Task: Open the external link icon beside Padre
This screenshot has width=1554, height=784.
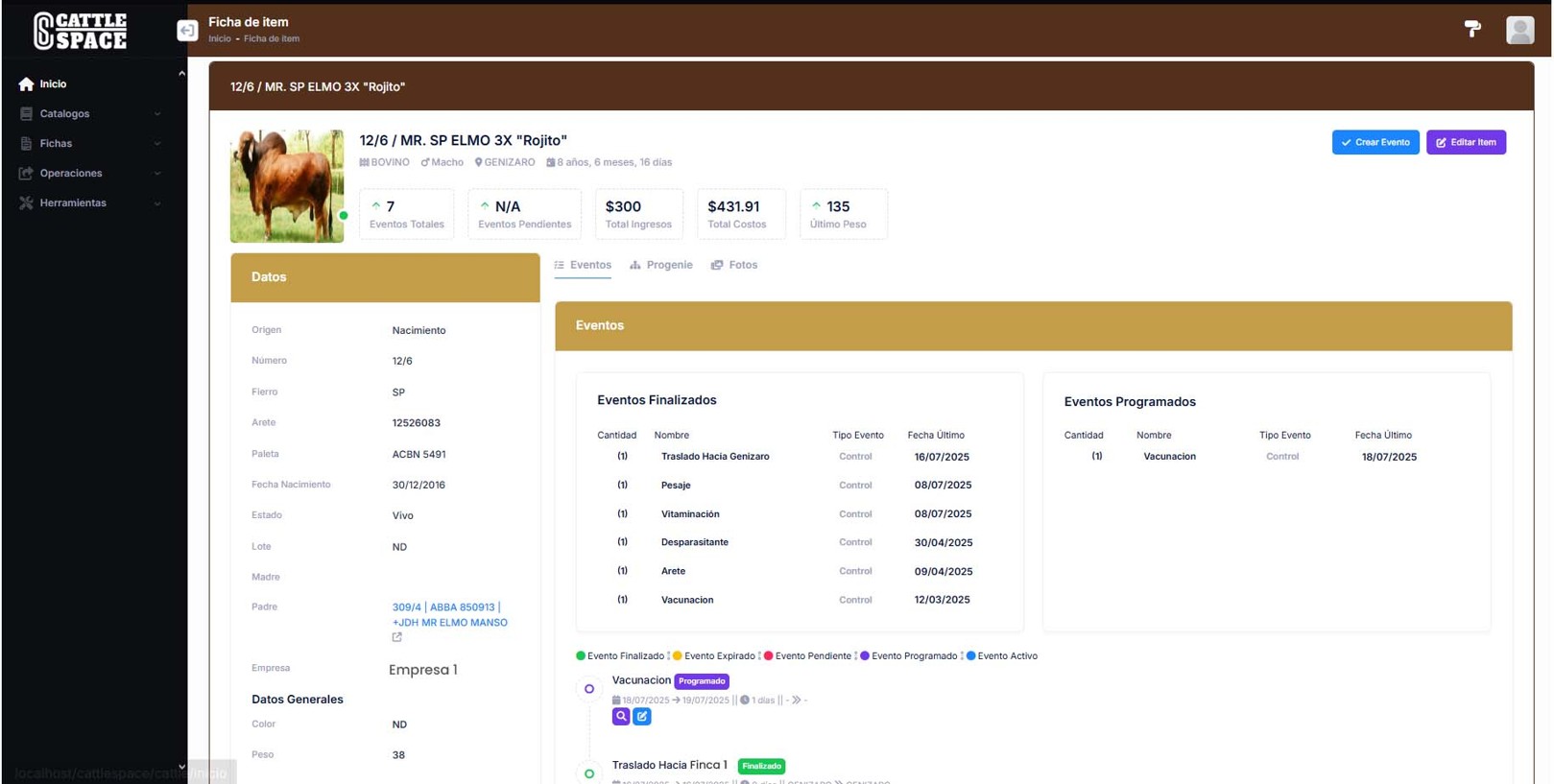Action: (x=397, y=637)
